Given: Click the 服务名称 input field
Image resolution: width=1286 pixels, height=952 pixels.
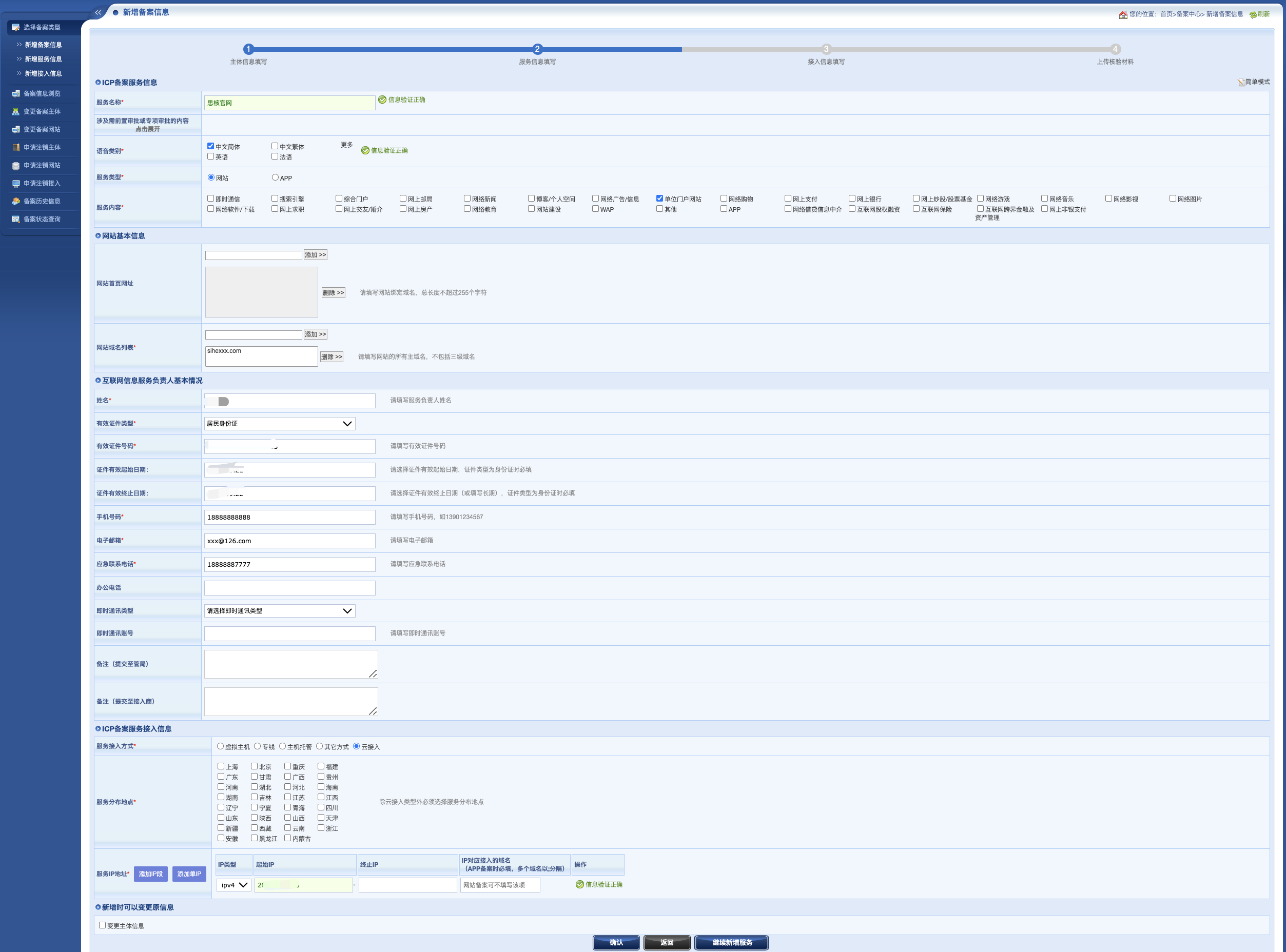Looking at the screenshot, I should (x=290, y=103).
